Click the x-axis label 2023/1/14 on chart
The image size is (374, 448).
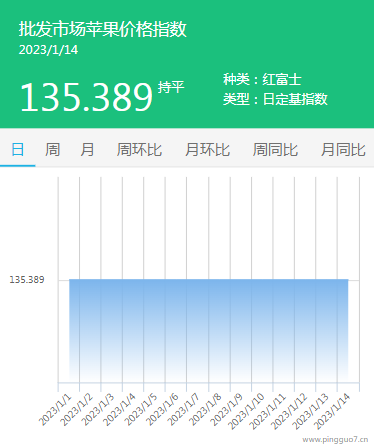(332, 411)
